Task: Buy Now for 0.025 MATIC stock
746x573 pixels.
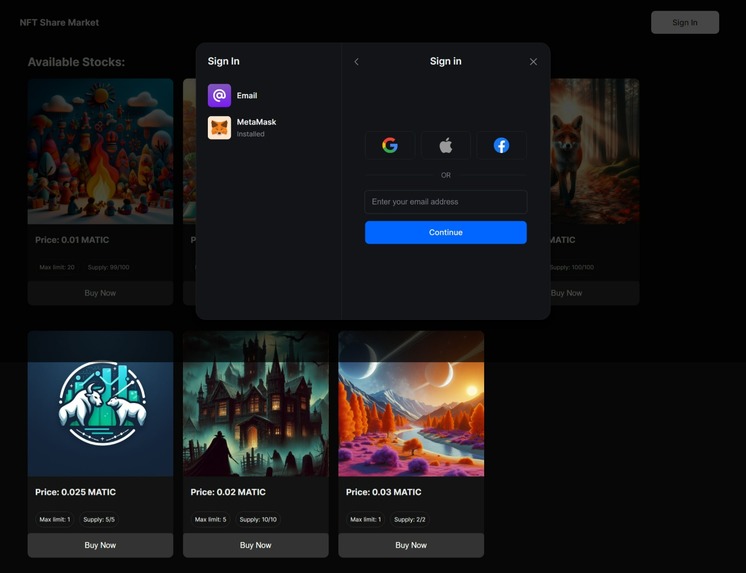Action: [100, 545]
